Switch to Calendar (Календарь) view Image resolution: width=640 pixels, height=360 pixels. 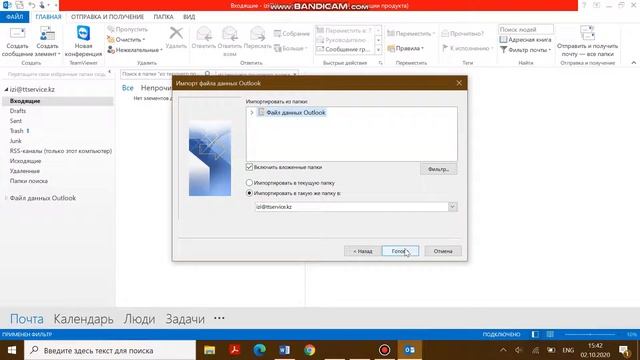coord(84,319)
